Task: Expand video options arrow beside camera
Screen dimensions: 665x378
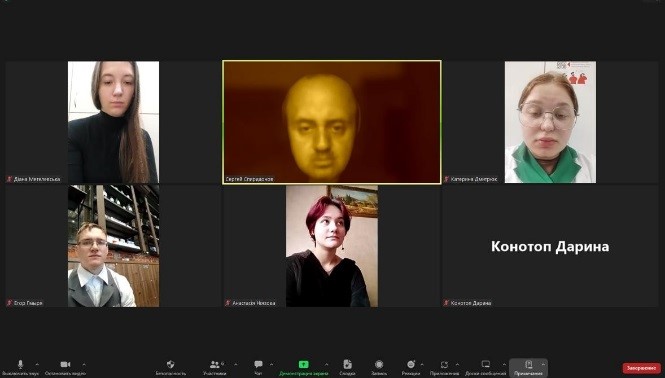Action: click(84, 364)
